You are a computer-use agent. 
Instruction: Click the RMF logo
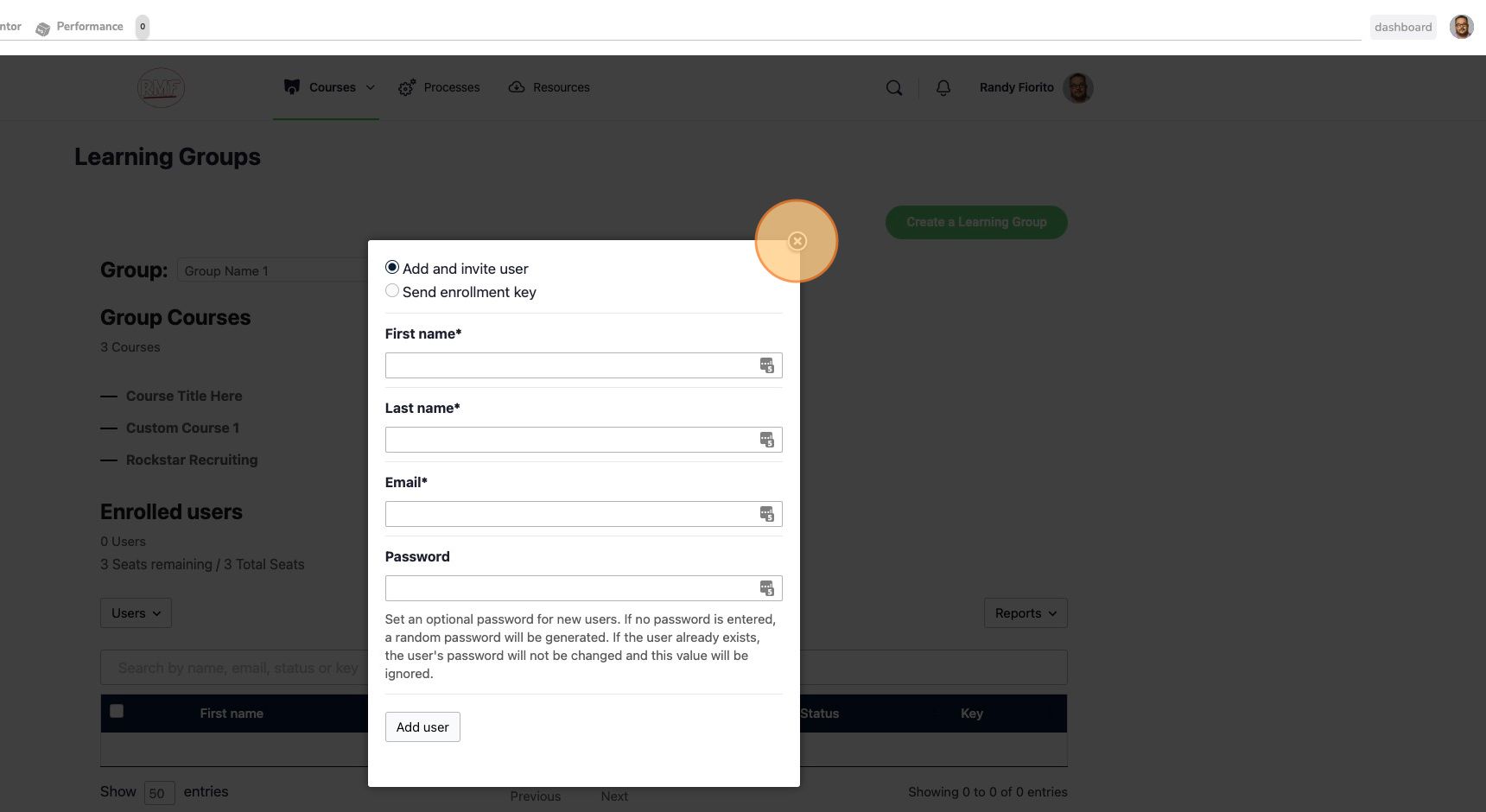pos(161,87)
